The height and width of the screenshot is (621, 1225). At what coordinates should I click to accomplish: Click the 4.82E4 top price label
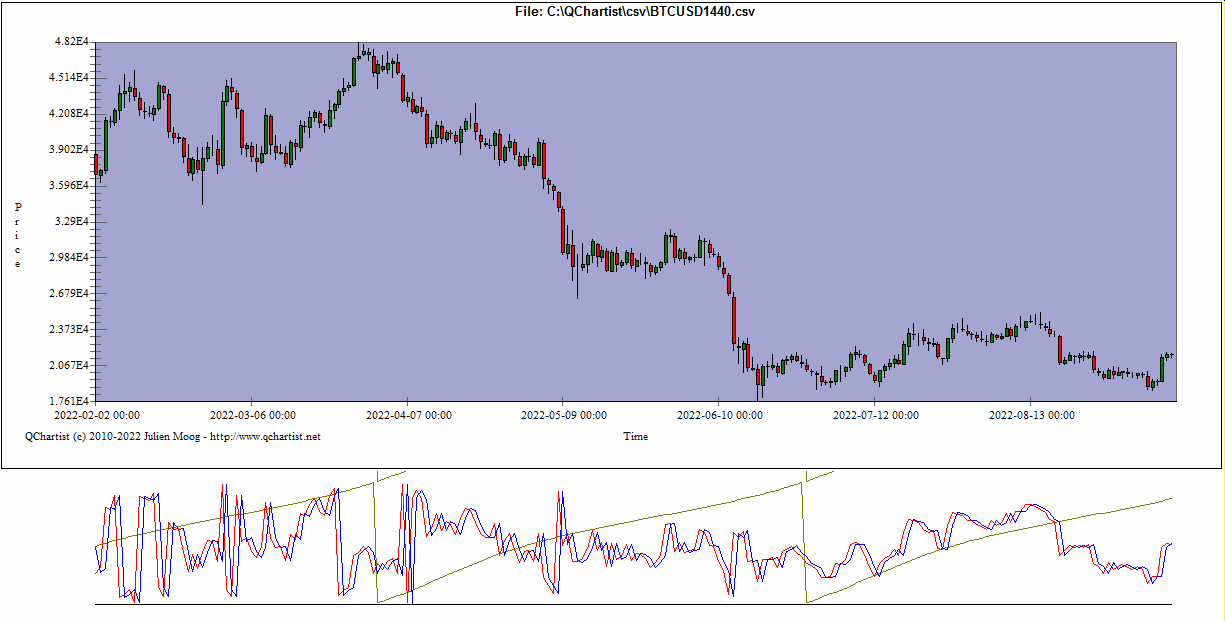pos(73,42)
